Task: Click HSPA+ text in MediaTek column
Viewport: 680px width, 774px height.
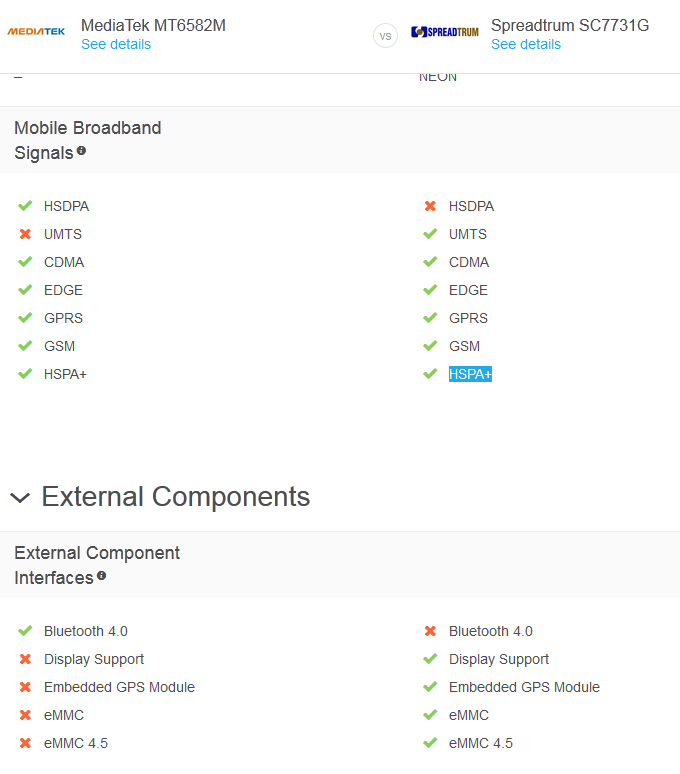Action: [x=65, y=375]
